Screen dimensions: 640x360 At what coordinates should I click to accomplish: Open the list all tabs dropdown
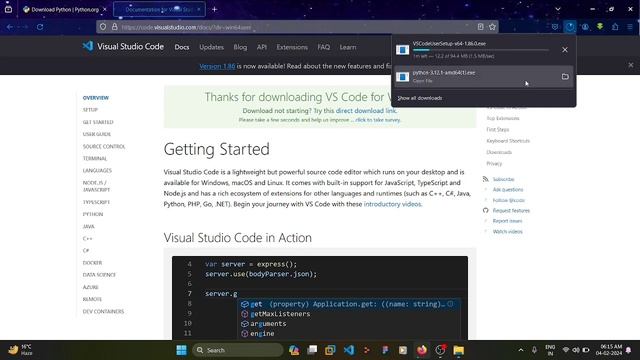(558, 9)
